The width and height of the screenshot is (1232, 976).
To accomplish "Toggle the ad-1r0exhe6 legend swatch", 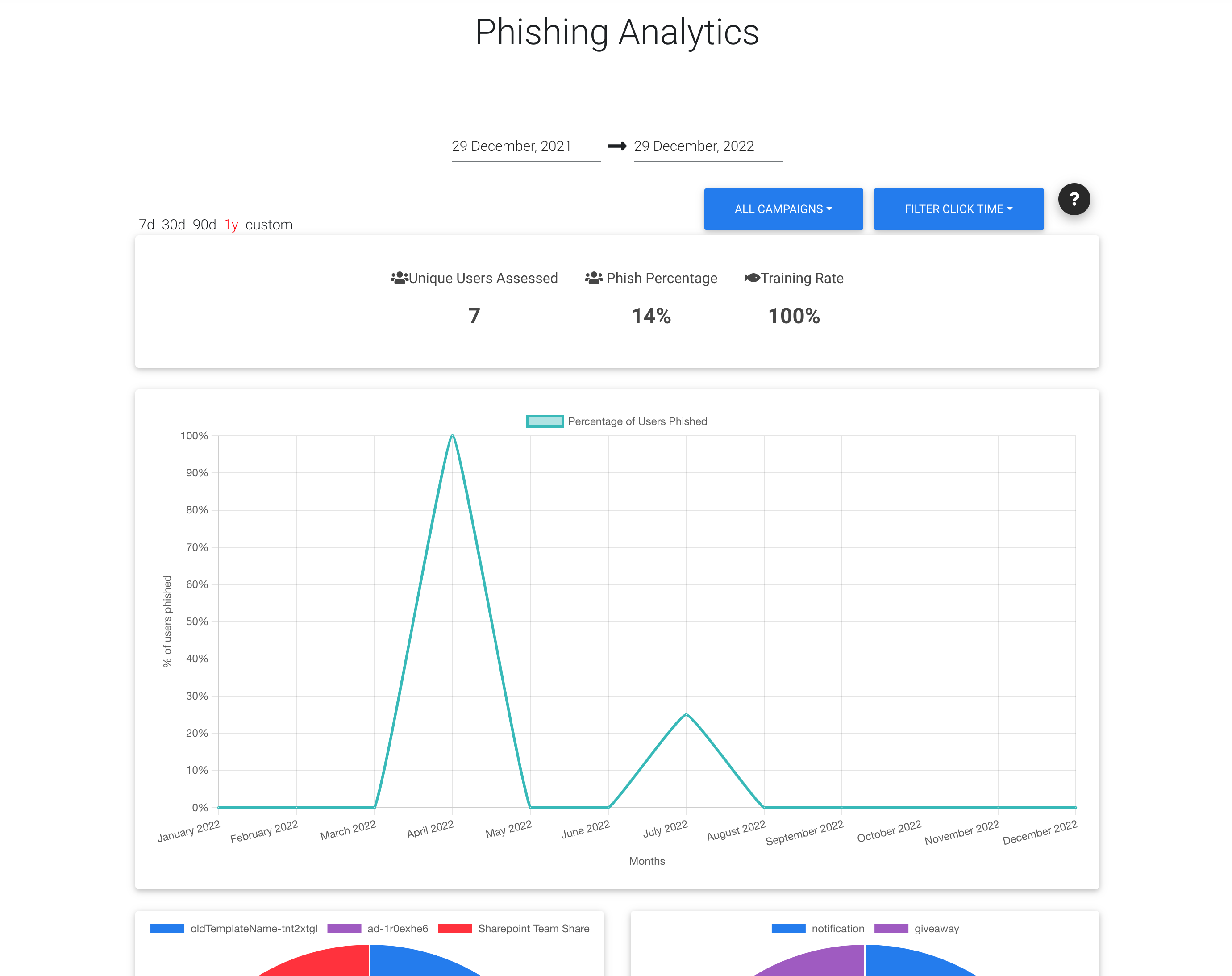I will point(344,929).
